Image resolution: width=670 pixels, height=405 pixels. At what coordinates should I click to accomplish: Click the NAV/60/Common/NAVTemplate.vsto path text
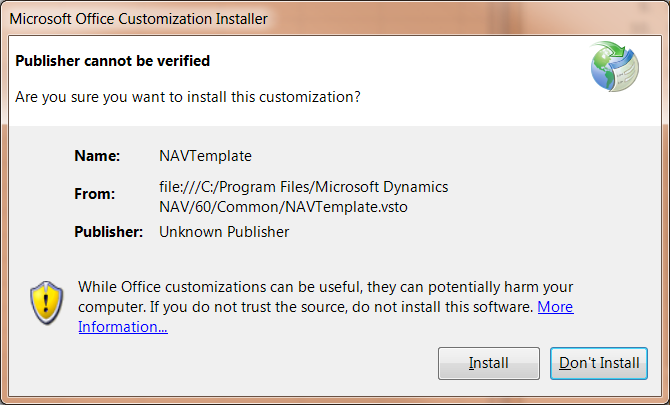click(283, 207)
